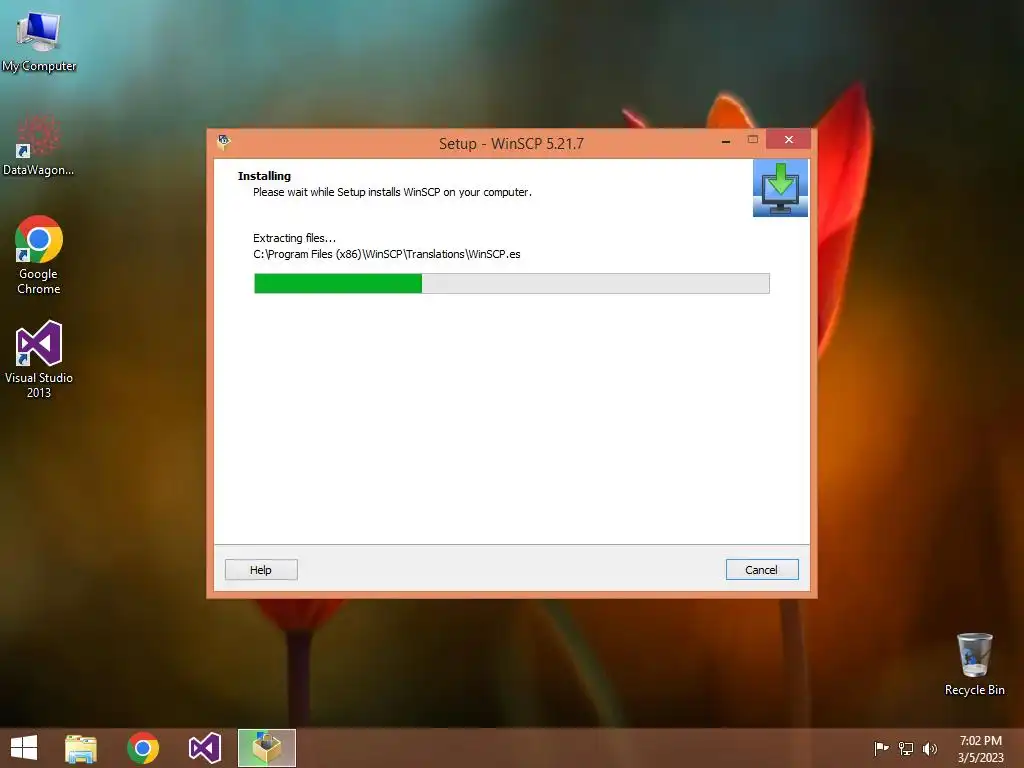Image resolution: width=1024 pixels, height=768 pixels.
Task: Click the Help button in setup
Action: pyautogui.click(x=261, y=569)
